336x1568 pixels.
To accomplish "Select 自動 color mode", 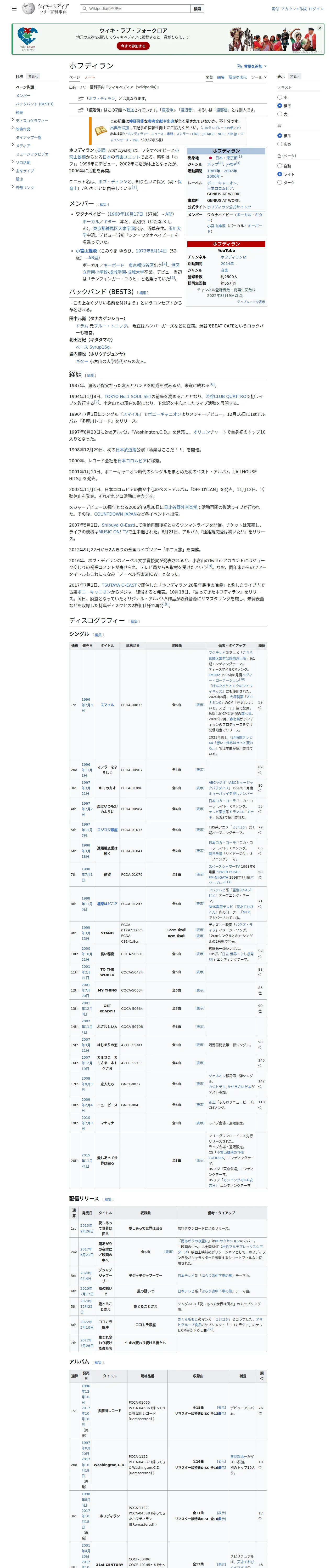I will (280, 166).
